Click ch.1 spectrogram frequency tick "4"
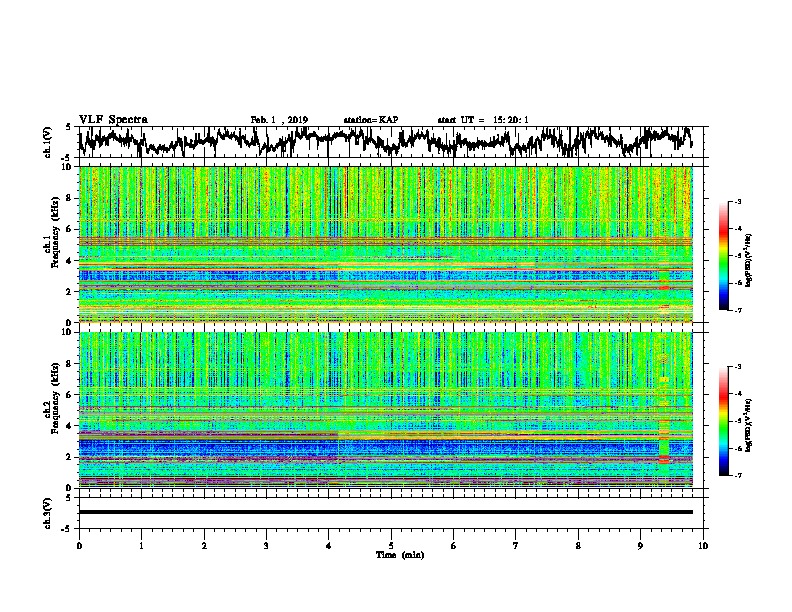The image size is (792, 612). (x=70, y=261)
